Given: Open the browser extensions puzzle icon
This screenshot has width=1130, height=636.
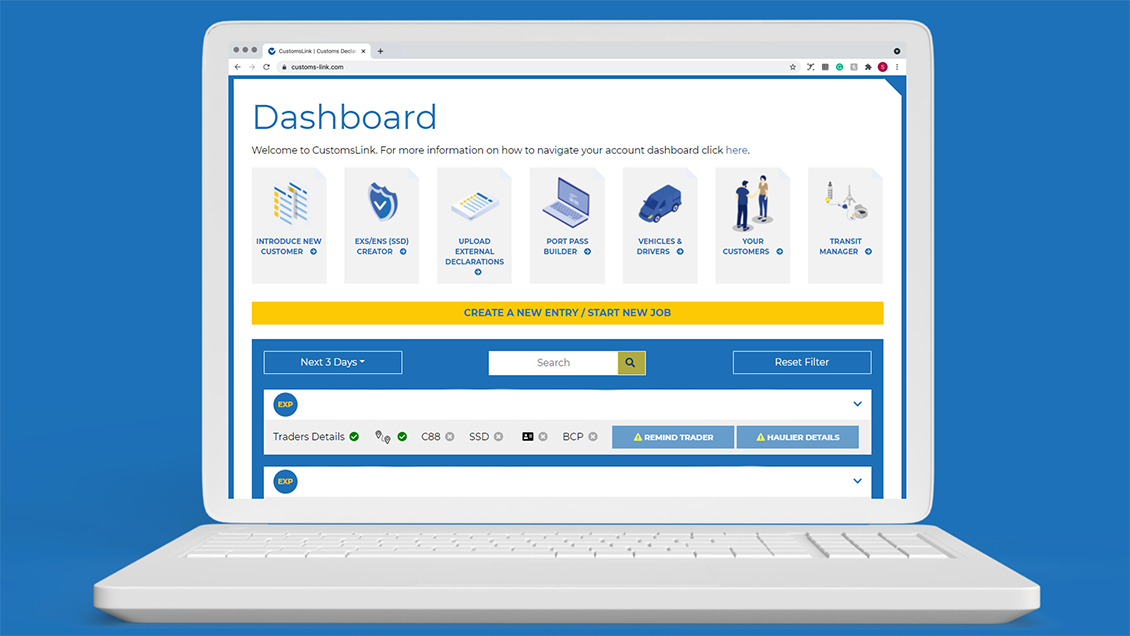Looking at the screenshot, I should point(868,67).
